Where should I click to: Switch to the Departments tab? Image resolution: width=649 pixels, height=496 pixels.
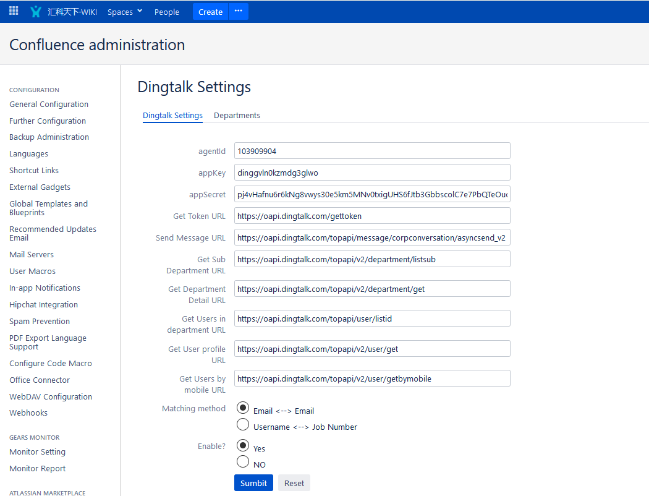(x=236, y=116)
